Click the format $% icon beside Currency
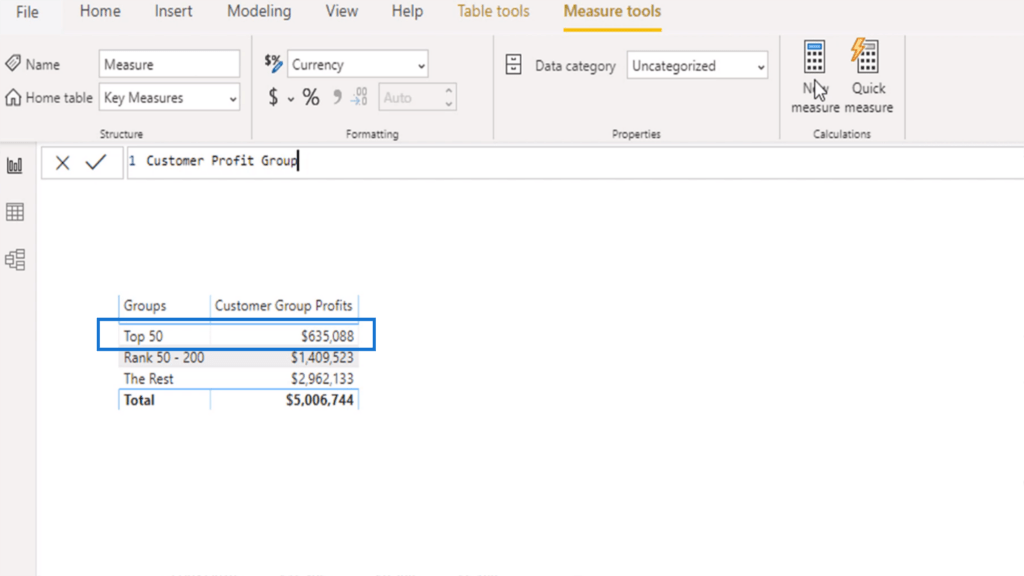This screenshot has height=576, width=1024. coord(273,63)
